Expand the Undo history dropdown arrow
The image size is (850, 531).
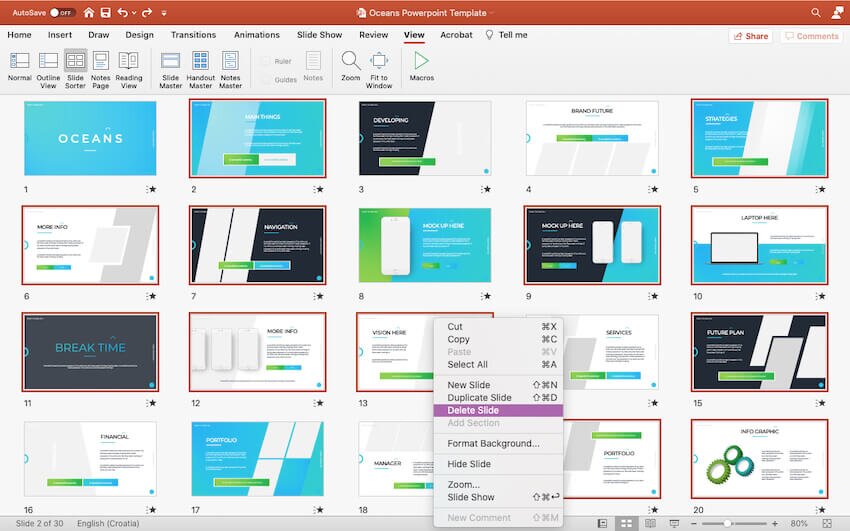(x=135, y=12)
